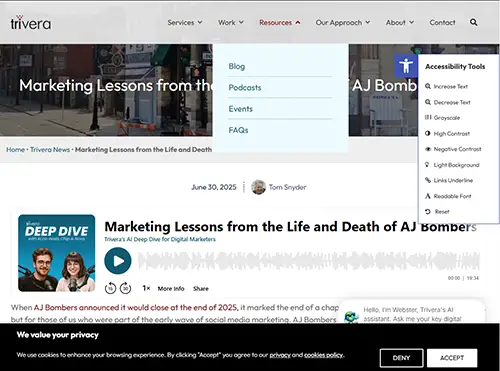Click the Grayscale bars icon
The height and width of the screenshot is (371, 500).
click(428, 117)
